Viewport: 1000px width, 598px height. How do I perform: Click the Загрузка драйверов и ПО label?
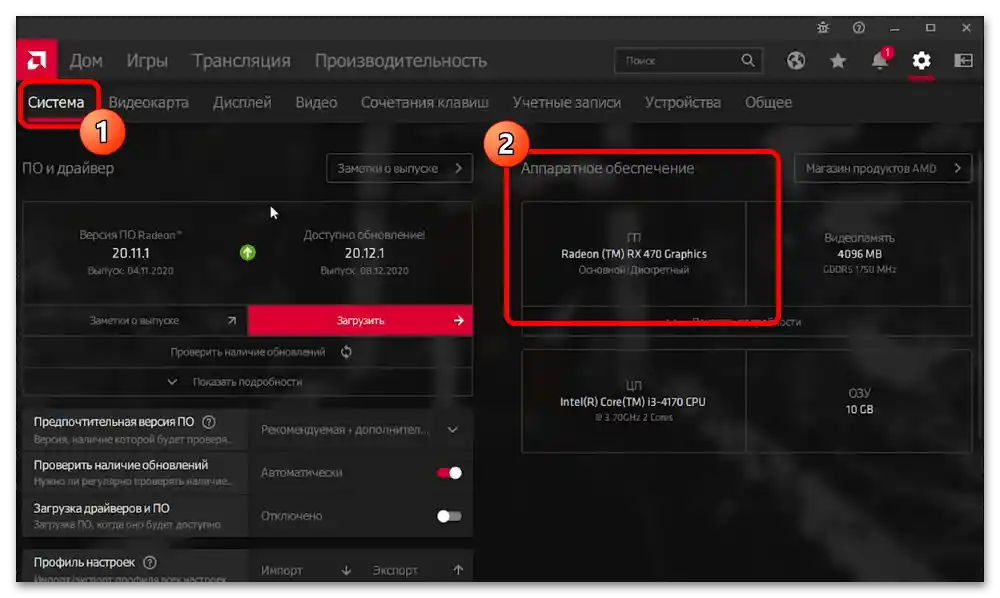coord(101,508)
